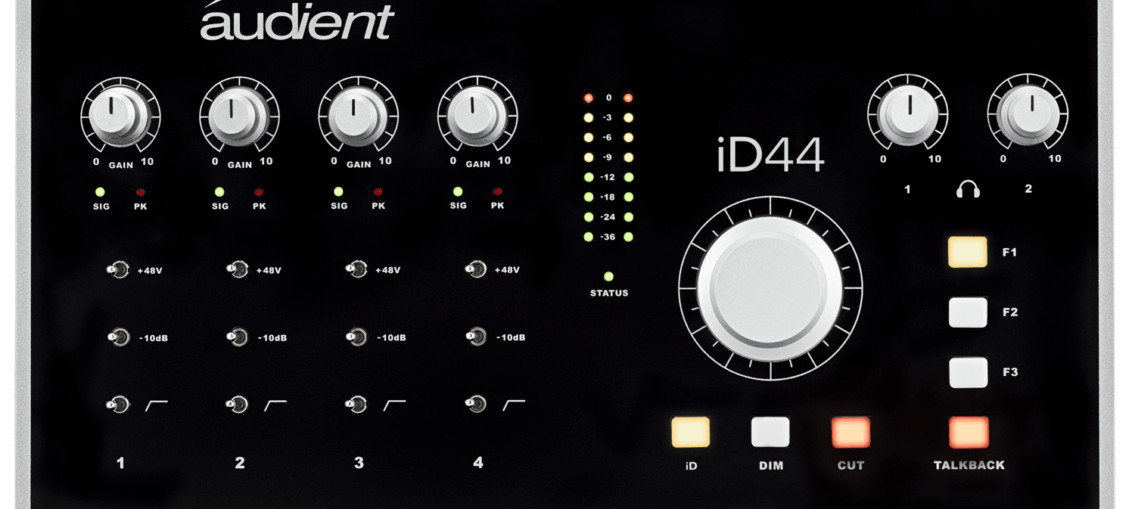Click the channel 1 GAIN knob
1132x509 pixels.
[118, 116]
